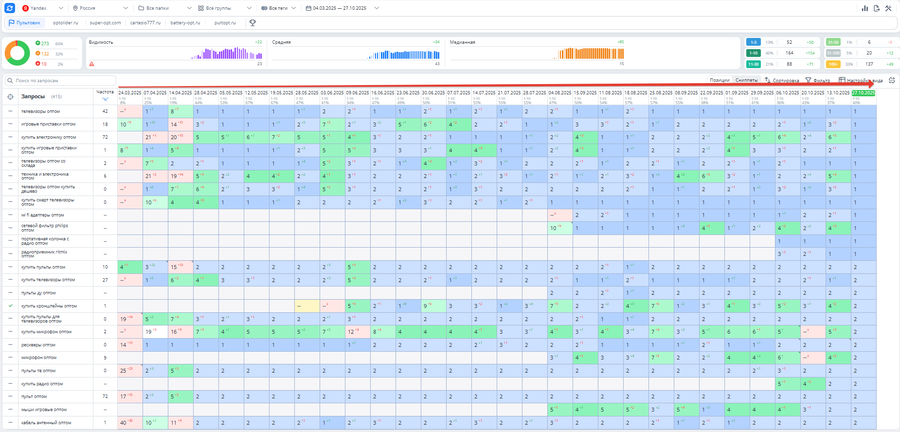Switch to the optolider.ru tab
The image size is (900, 432).
coord(66,22)
